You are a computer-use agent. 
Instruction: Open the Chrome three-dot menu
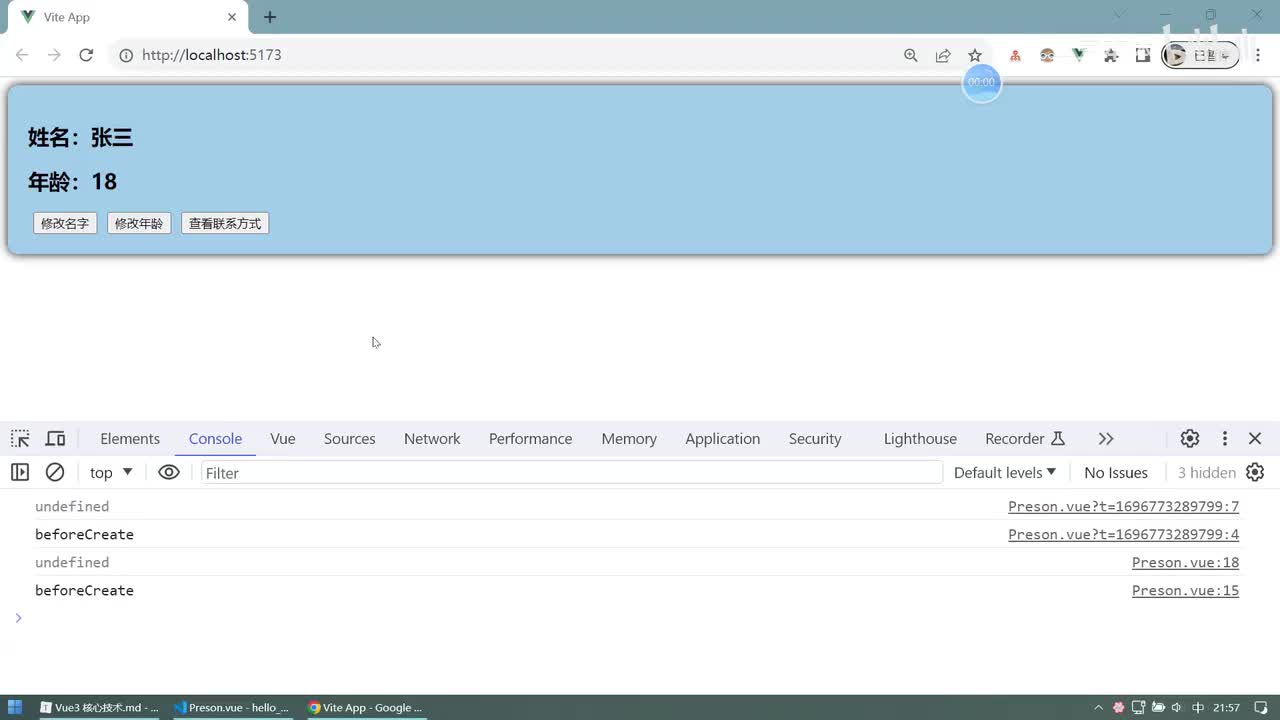[1259, 55]
